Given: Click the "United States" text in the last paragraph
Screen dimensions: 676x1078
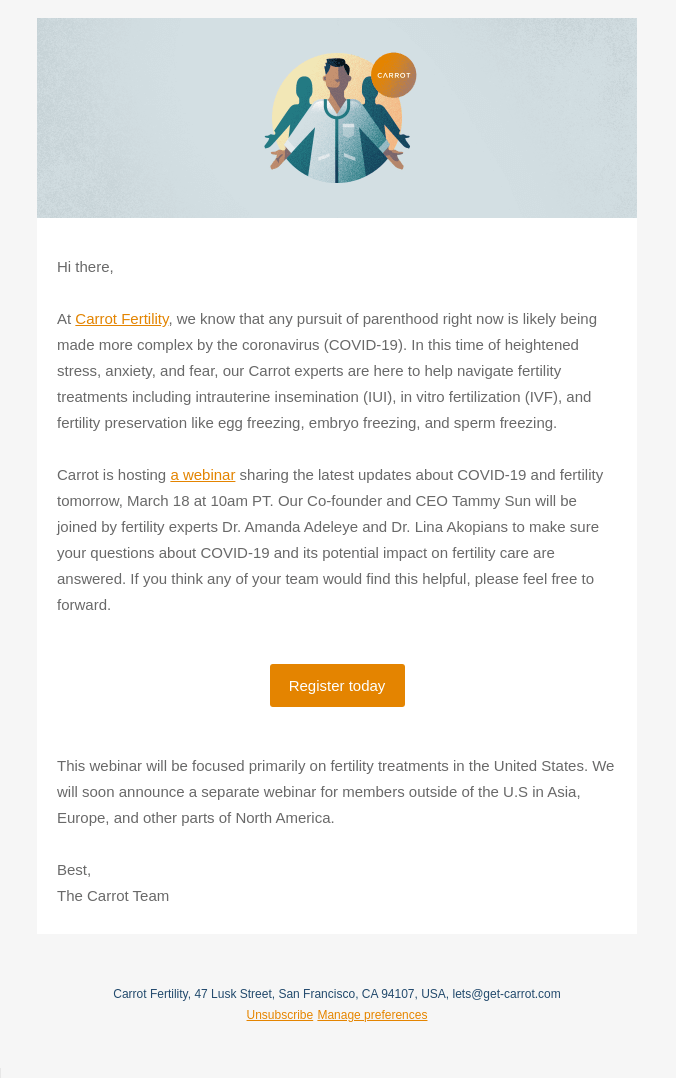Looking at the screenshot, I should point(539,766).
